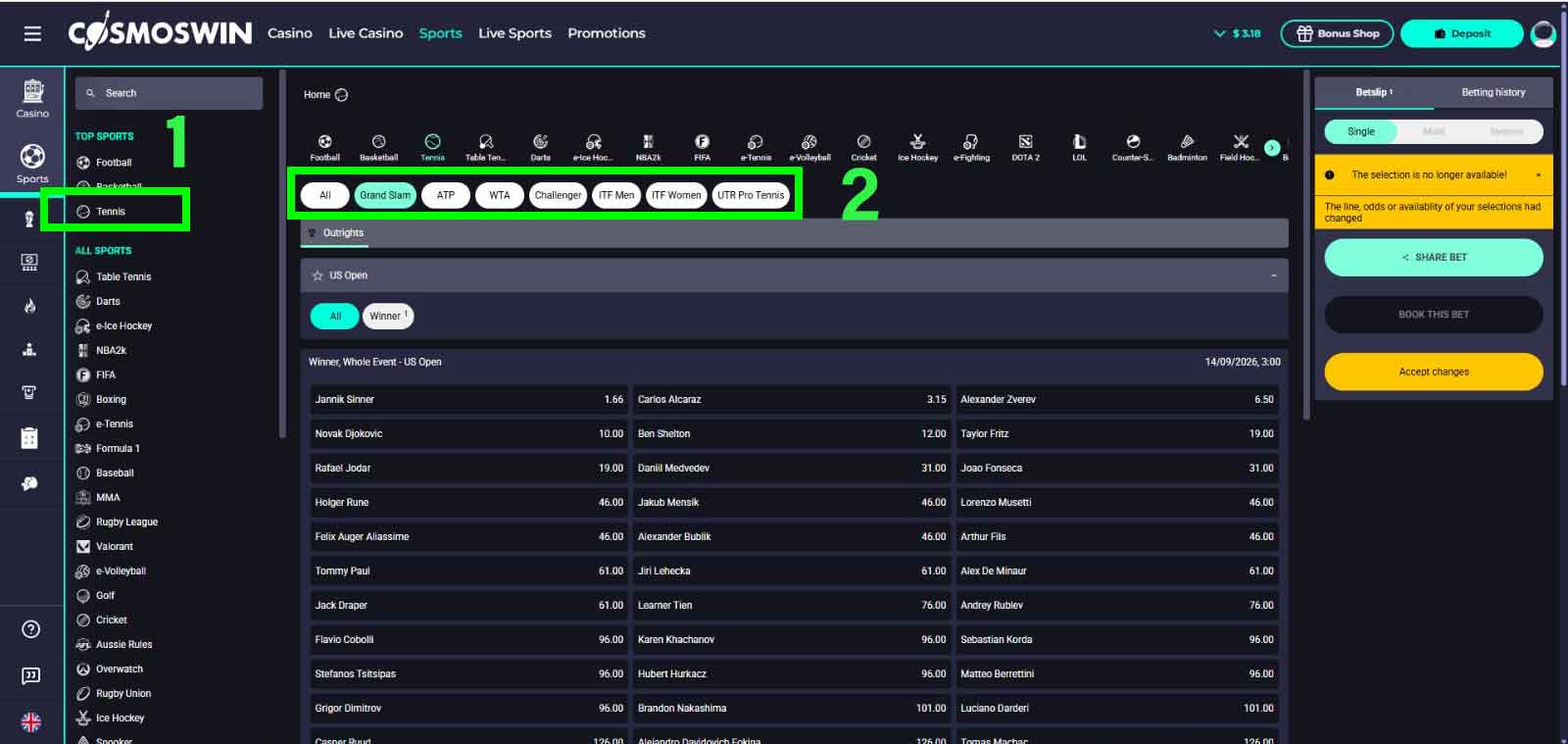This screenshot has width=1568, height=744.
Task: Open the Casino top menu
Action: coord(290,33)
